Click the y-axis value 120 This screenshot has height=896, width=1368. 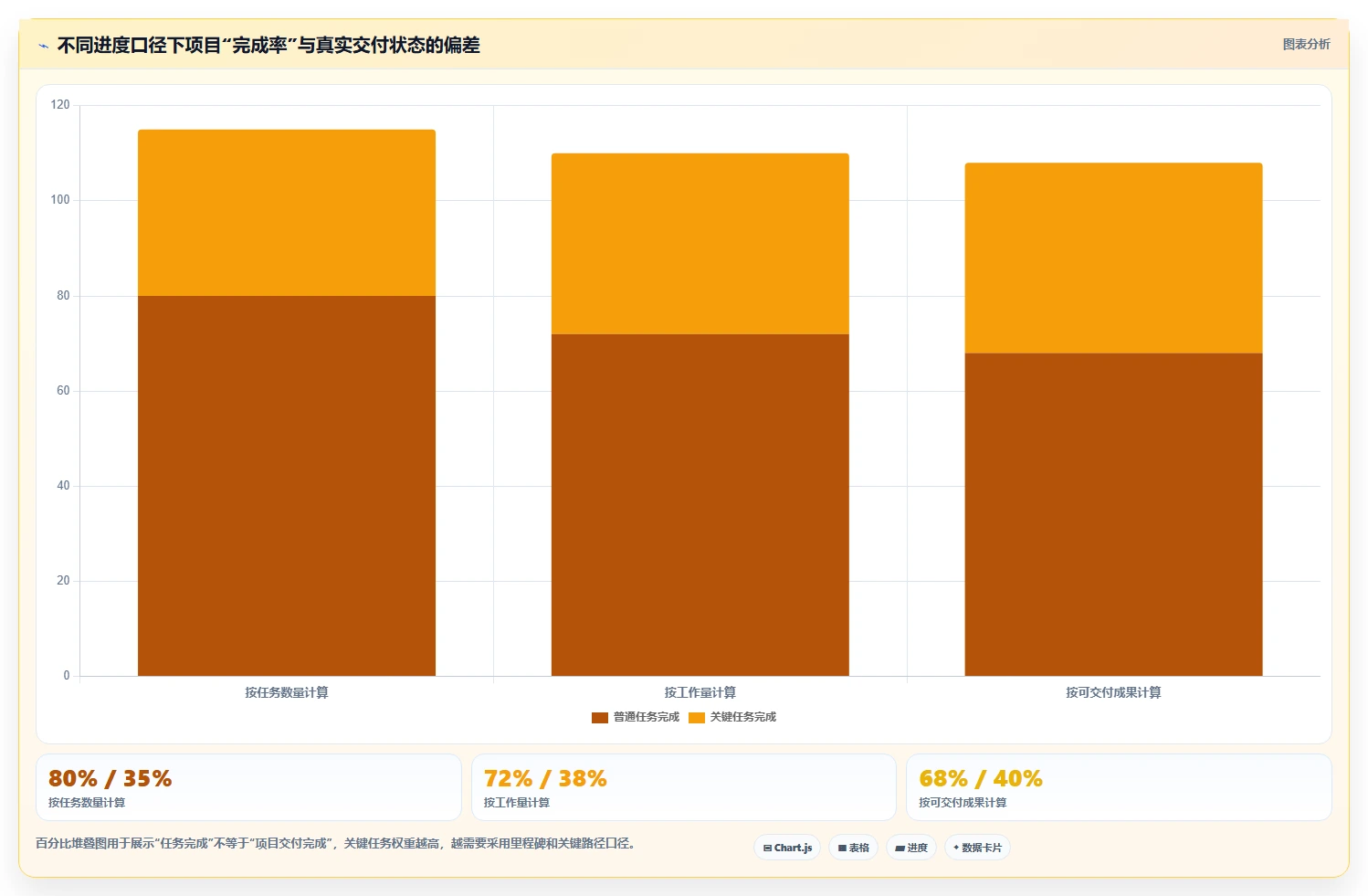[60, 105]
